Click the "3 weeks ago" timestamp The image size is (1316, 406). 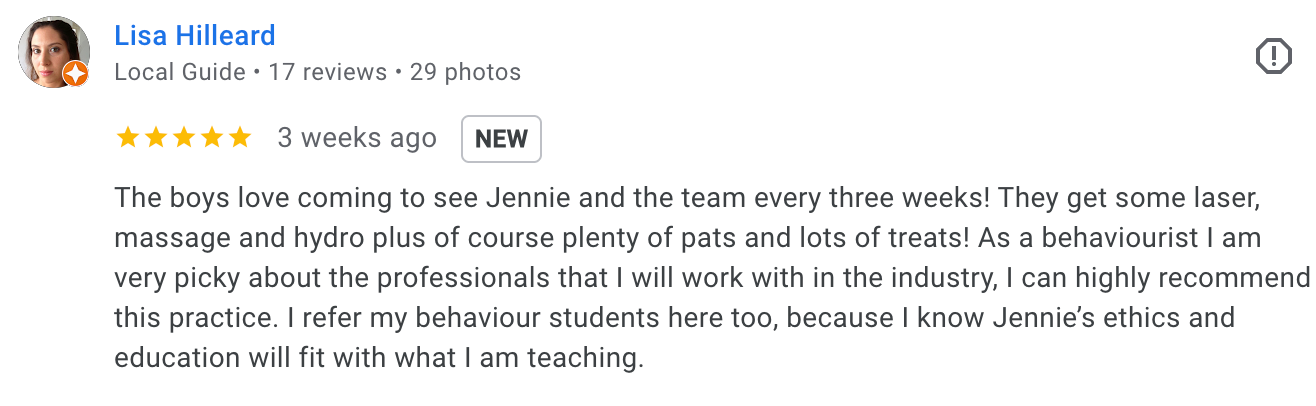(357, 138)
